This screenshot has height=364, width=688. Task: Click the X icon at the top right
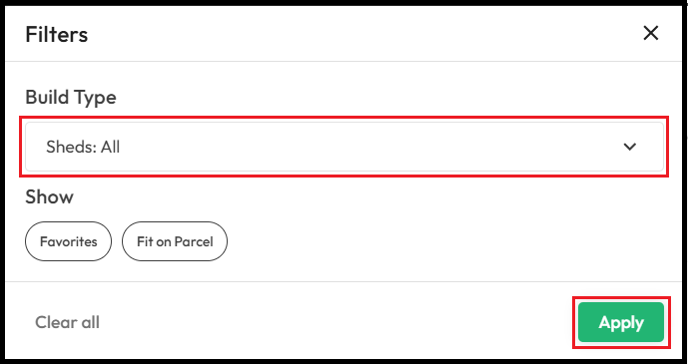coord(651,33)
